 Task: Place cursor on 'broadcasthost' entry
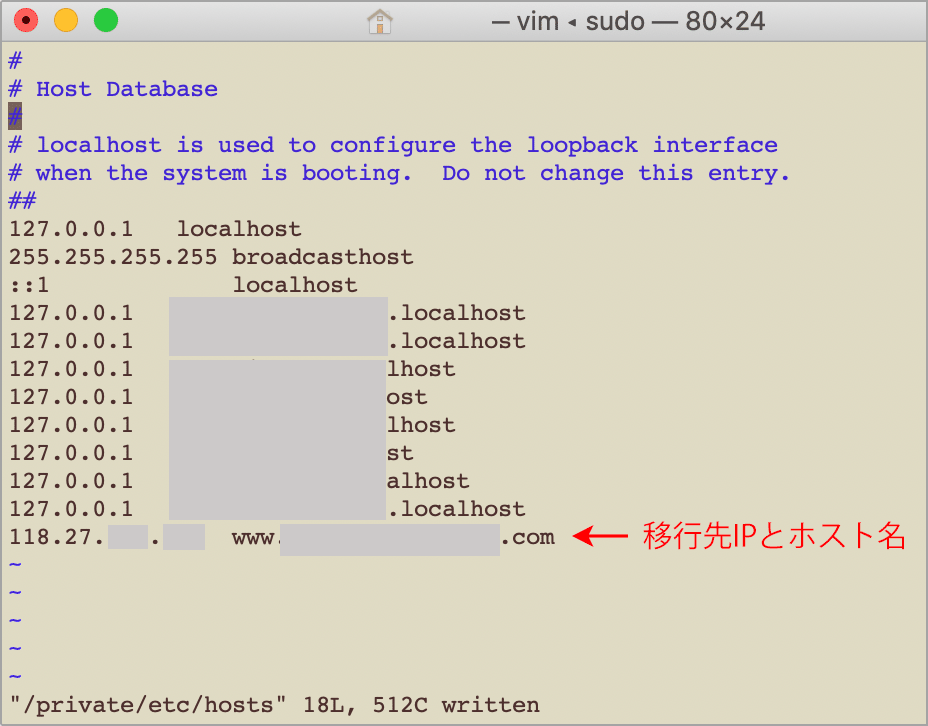pyautogui.click(x=322, y=257)
